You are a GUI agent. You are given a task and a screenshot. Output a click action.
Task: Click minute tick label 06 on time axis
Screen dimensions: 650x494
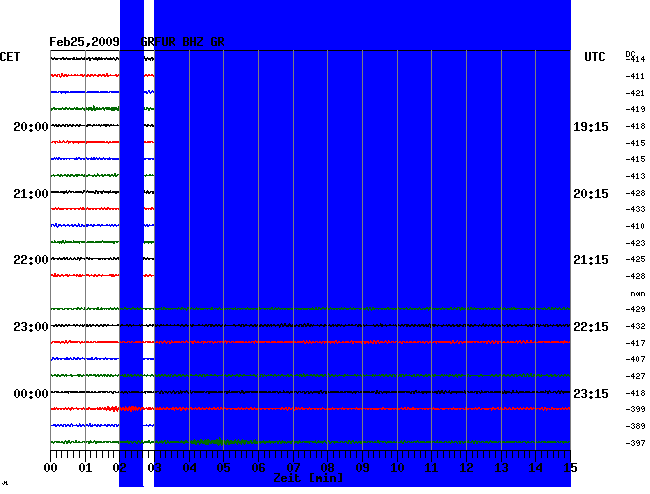point(258,468)
